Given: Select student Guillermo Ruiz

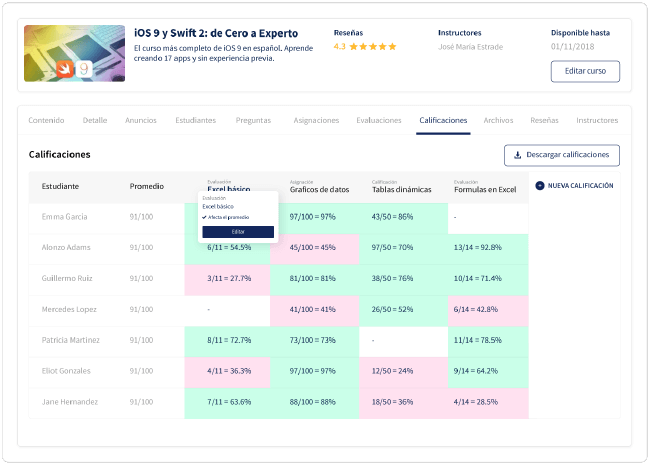Looking at the screenshot, I should [67, 278].
